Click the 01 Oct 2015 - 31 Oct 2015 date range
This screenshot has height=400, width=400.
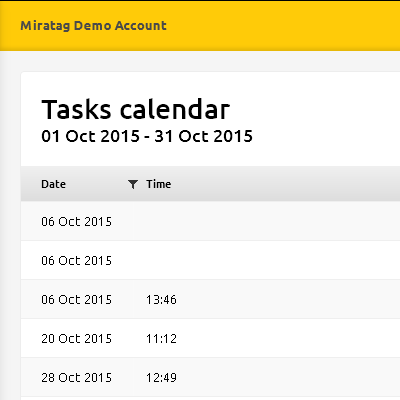tap(147, 136)
